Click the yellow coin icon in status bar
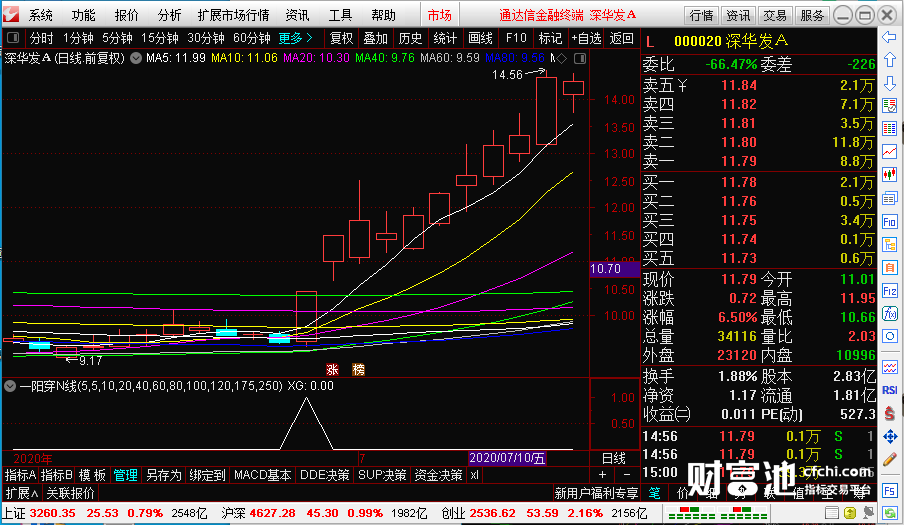 [x=850, y=512]
